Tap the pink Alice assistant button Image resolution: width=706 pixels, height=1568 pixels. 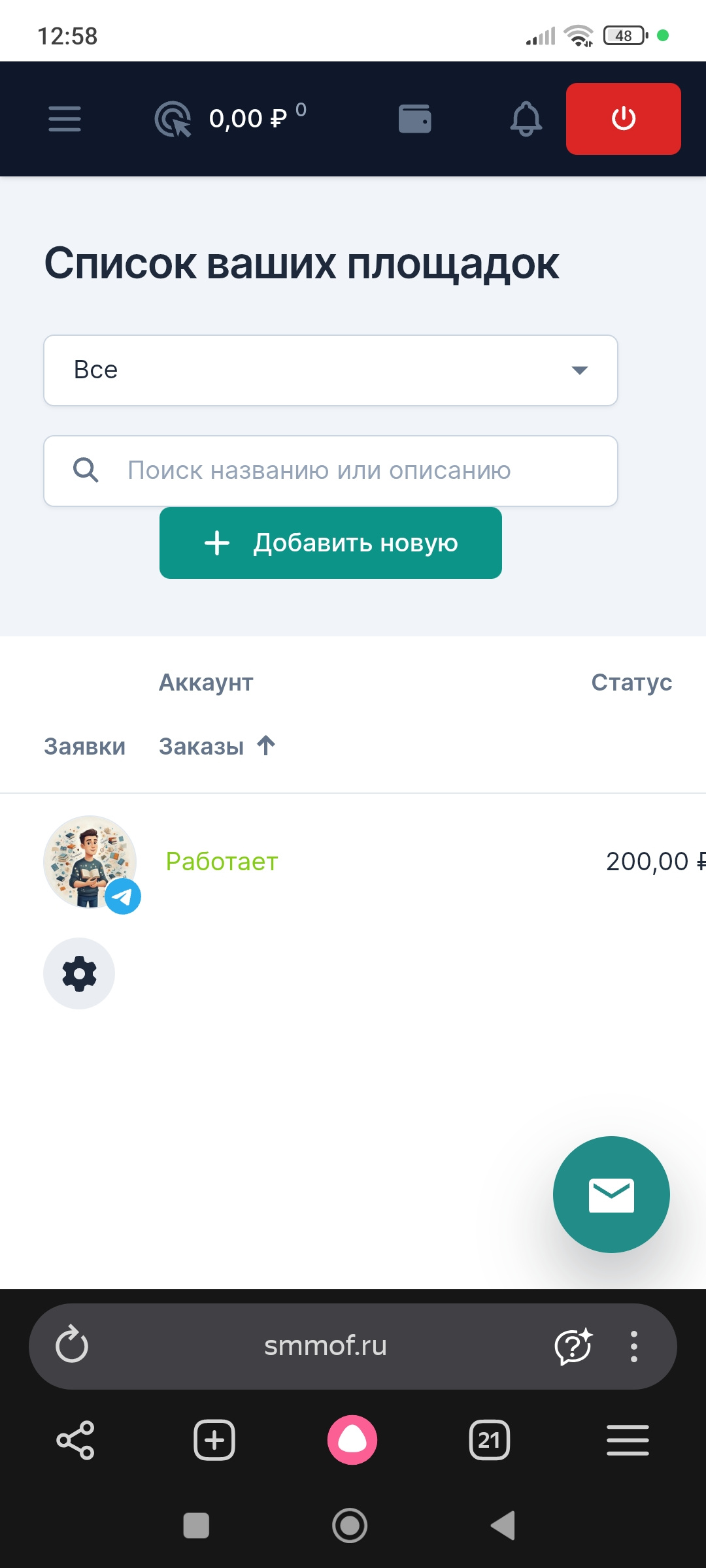coord(352,1440)
